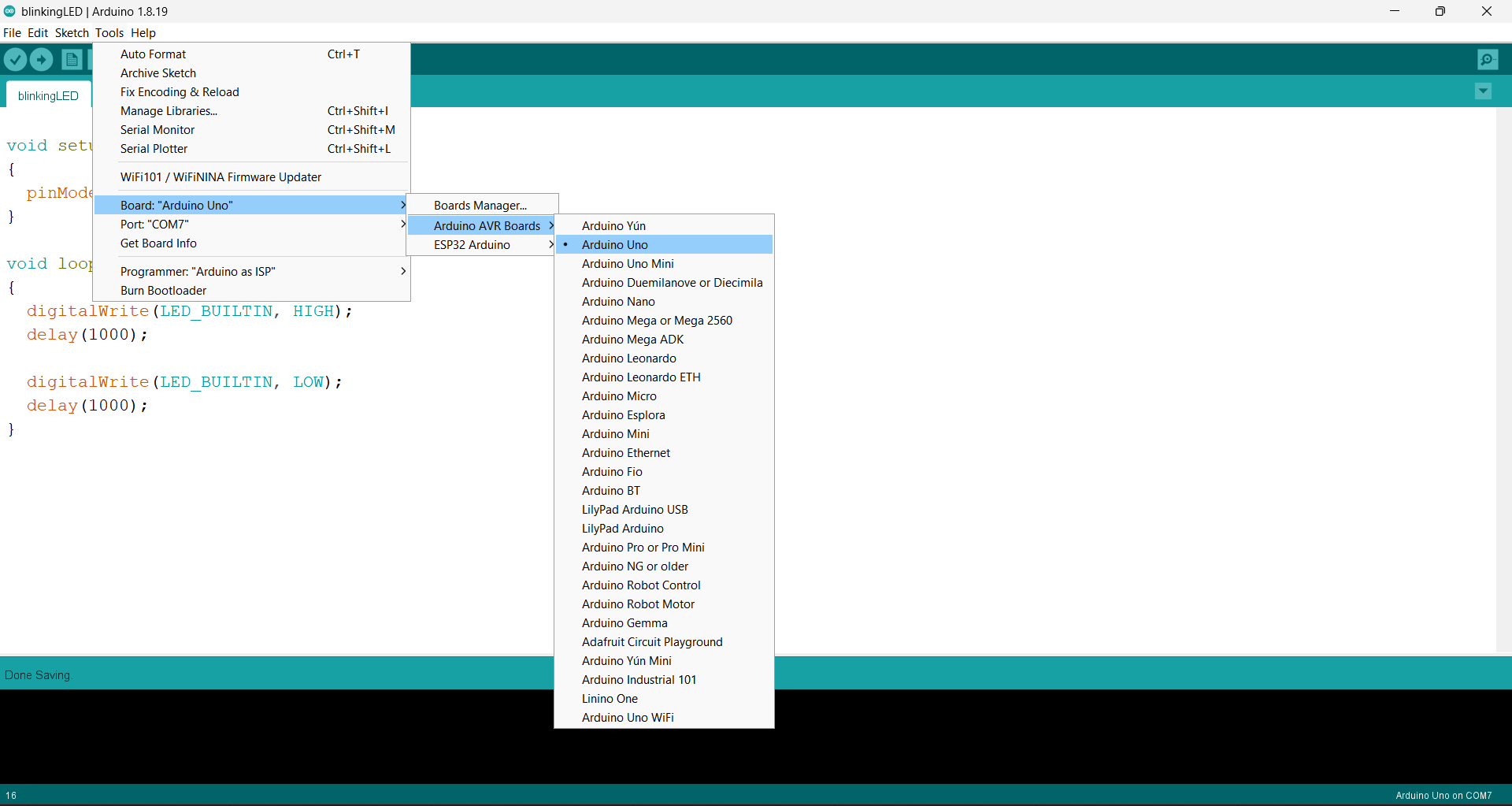Choose Auto Format from Tools menu
This screenshot has width=1512, height=806.
point(252,54)
